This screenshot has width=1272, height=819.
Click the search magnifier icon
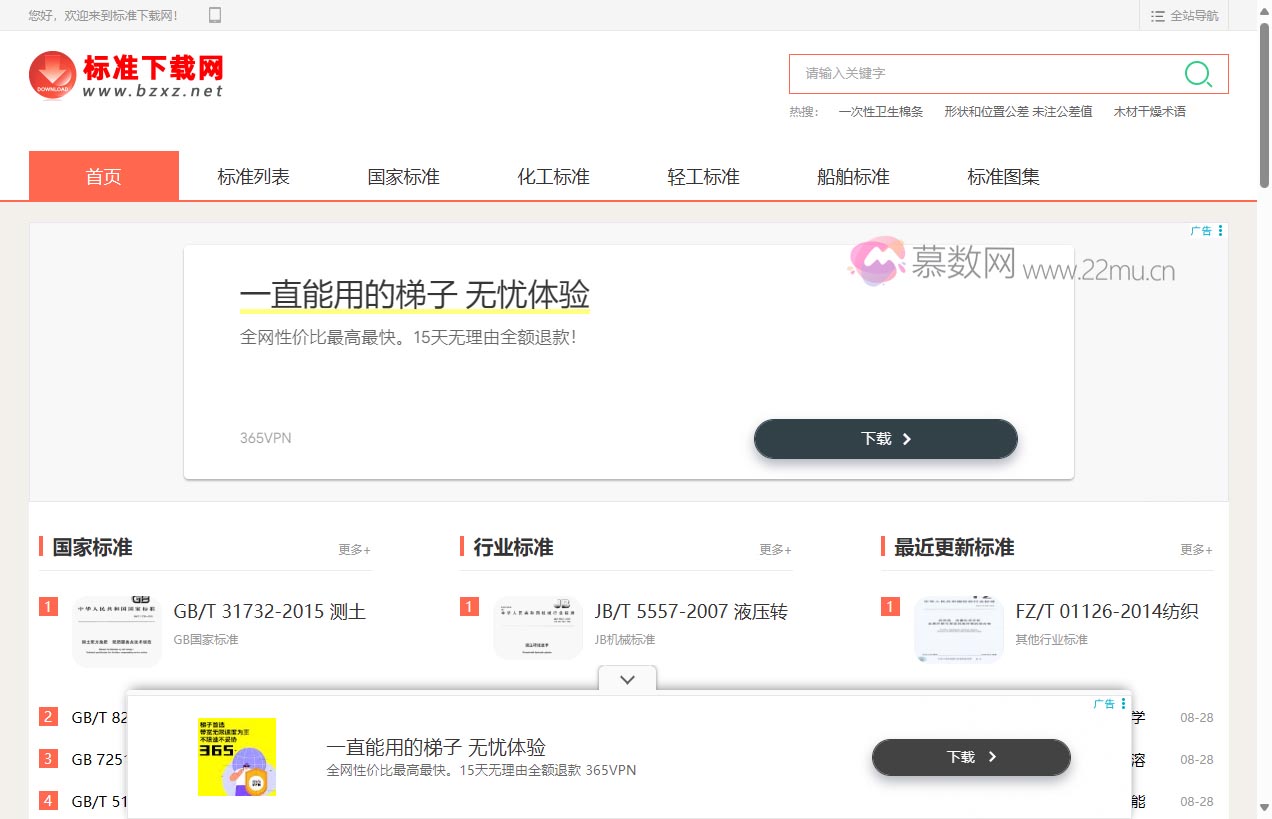(x=1197, y=73)
